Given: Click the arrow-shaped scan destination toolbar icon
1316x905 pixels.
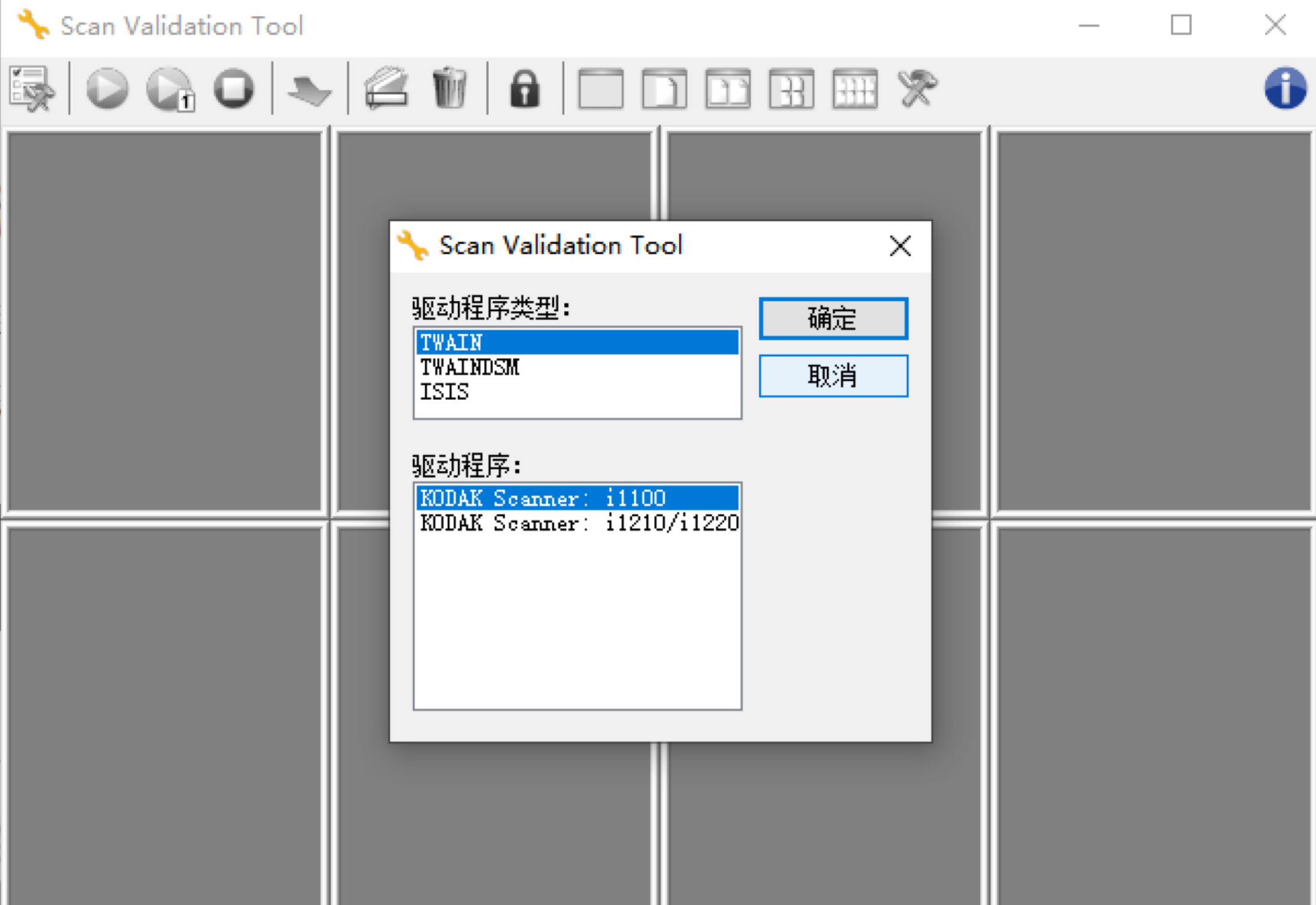Looking at the screenshot, I should tap(309, 90).
